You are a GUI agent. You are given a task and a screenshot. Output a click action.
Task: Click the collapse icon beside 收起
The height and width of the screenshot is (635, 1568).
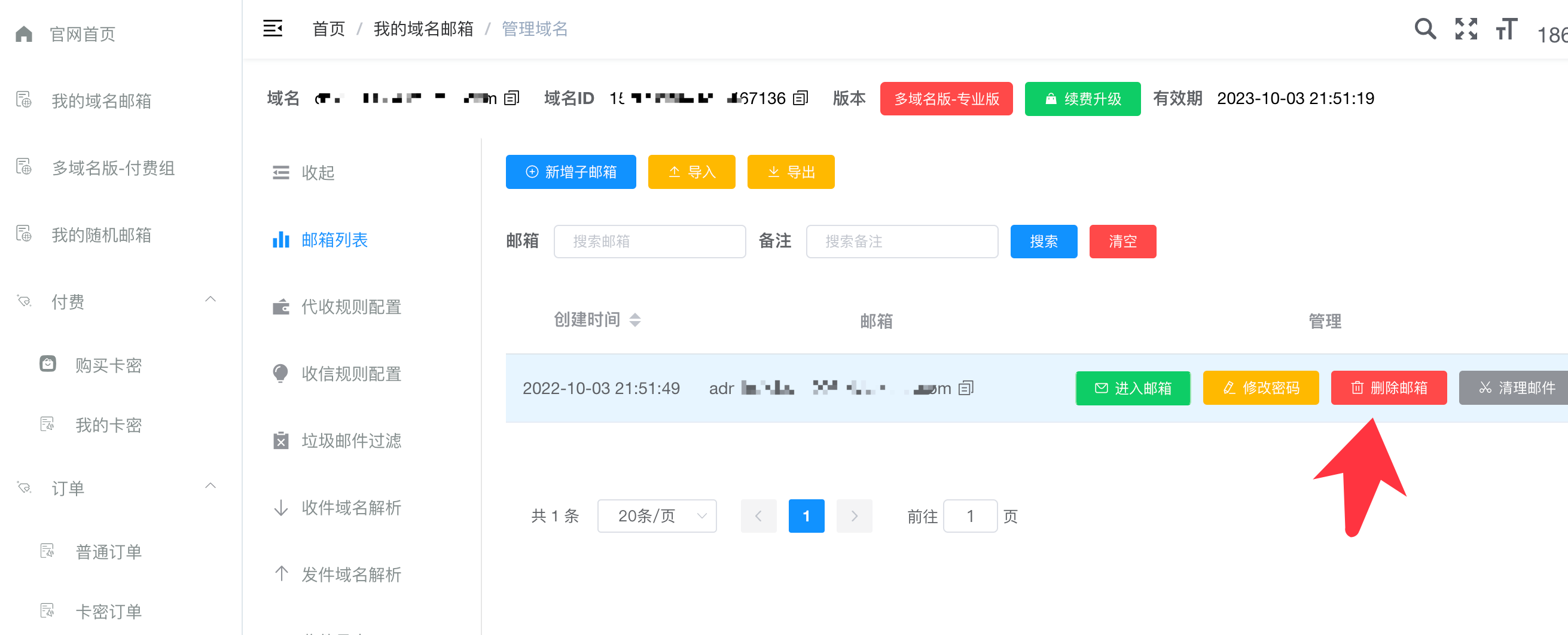click(280, 173)
